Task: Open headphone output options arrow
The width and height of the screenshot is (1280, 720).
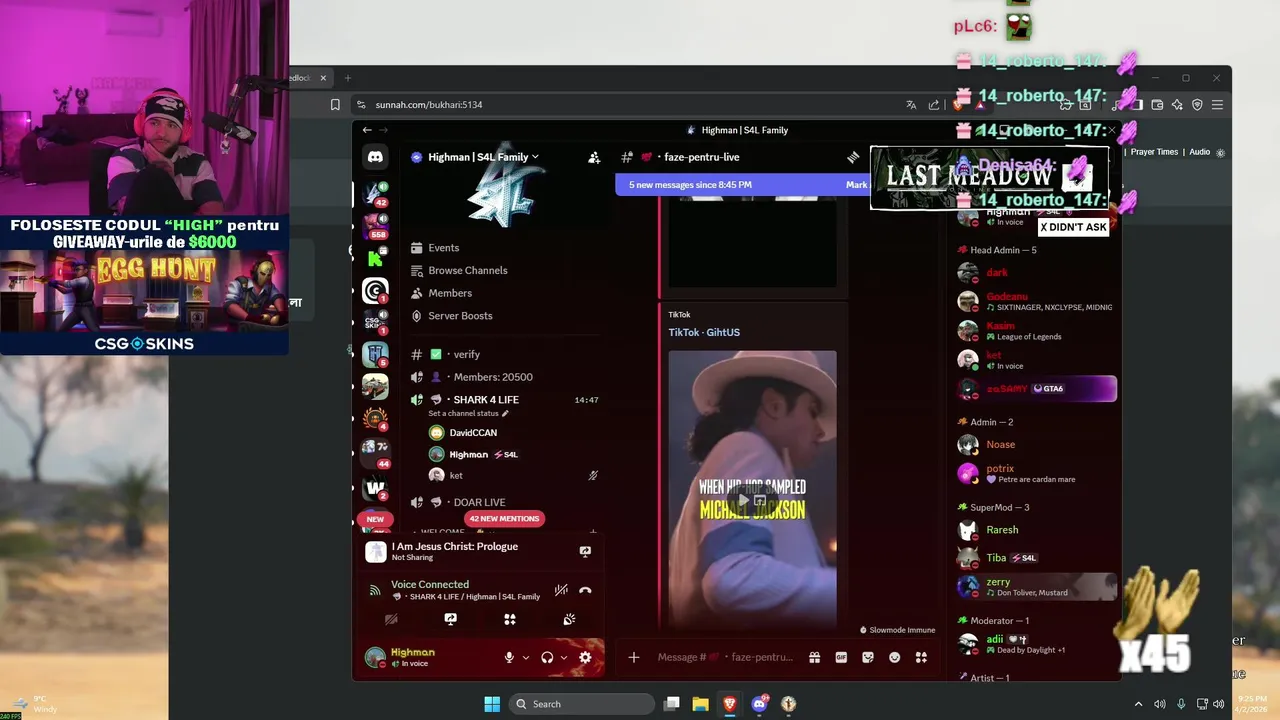Action: (563, 657)
